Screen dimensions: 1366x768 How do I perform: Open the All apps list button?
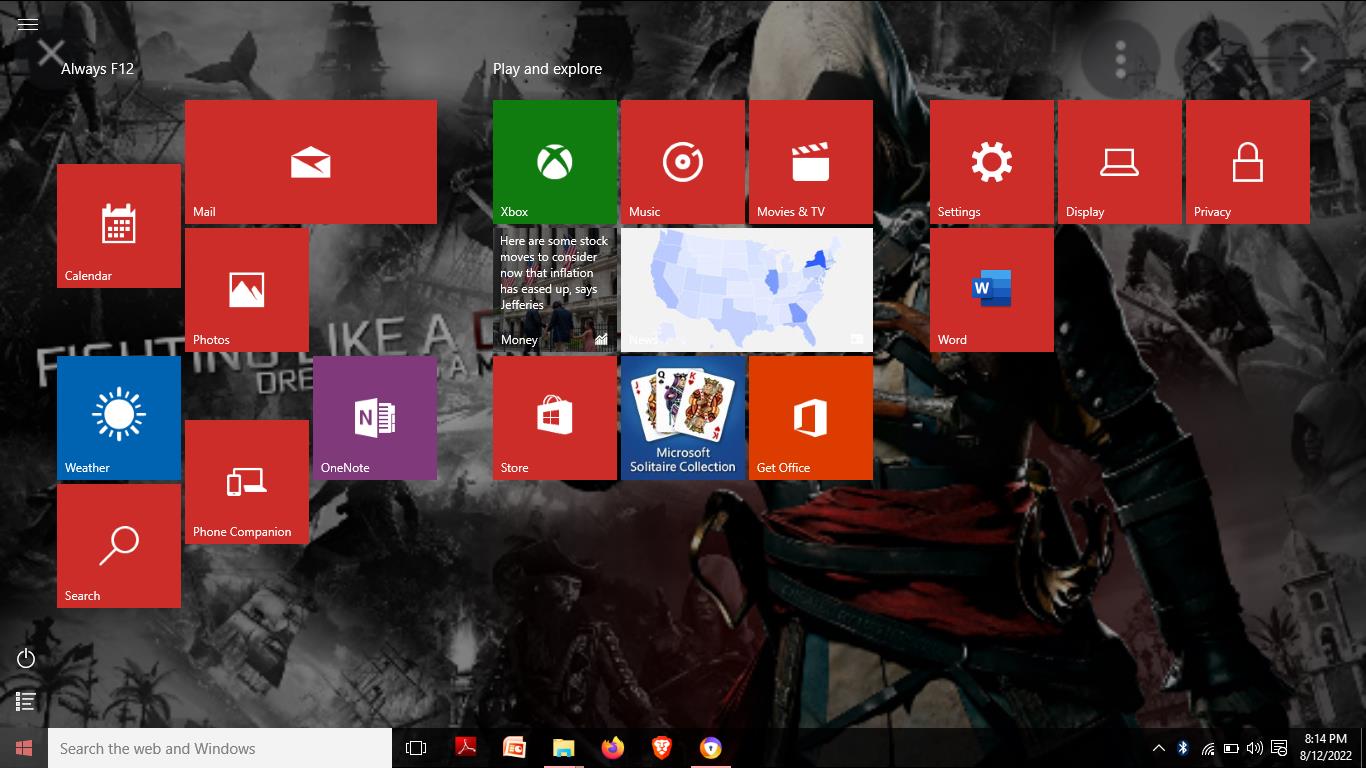coord(26,701)
